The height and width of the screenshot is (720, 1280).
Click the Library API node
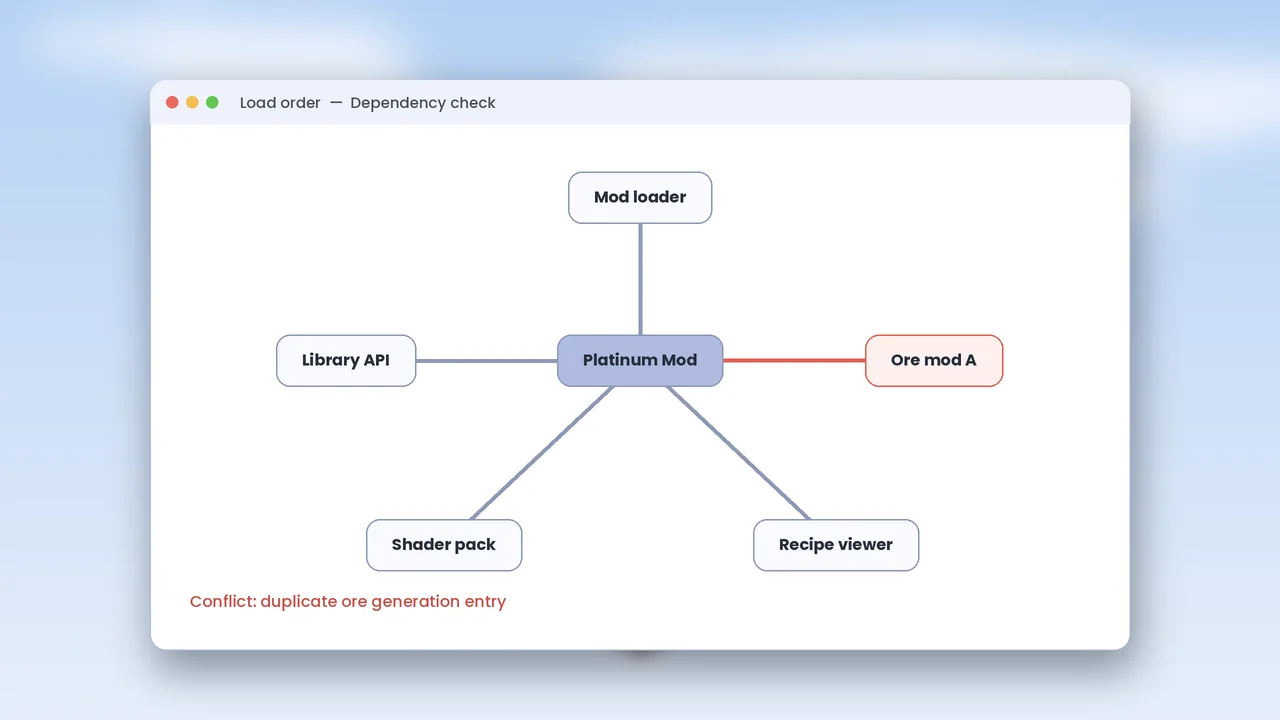[346, 360]
